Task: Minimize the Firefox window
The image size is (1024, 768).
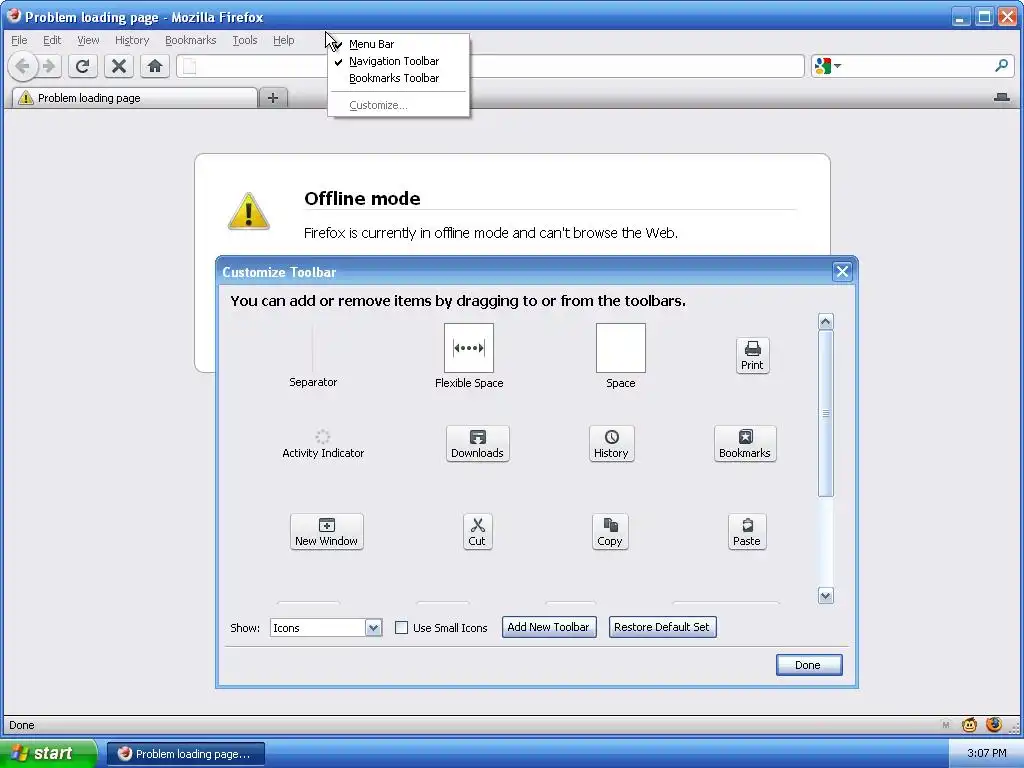Action: (959, 16)
